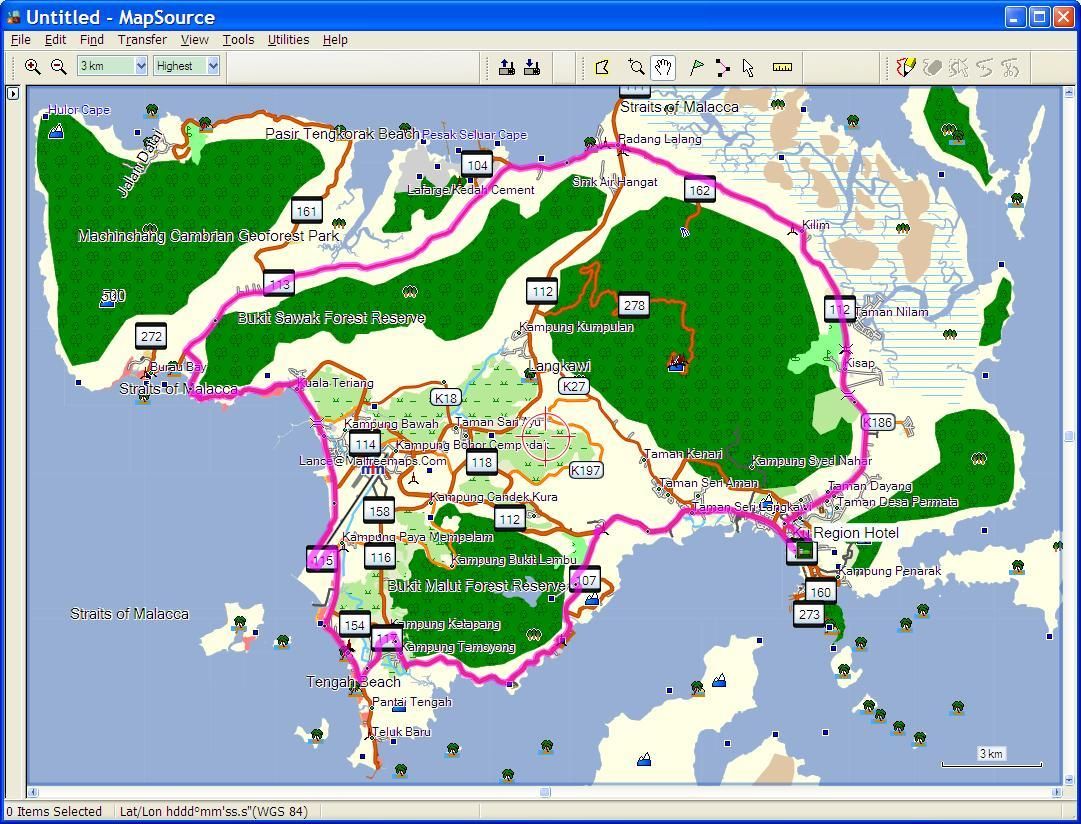Click the Machinchang Cambrian Geoforest Park label
This screenshot has width=1081, height=824.
pos(208,236)
